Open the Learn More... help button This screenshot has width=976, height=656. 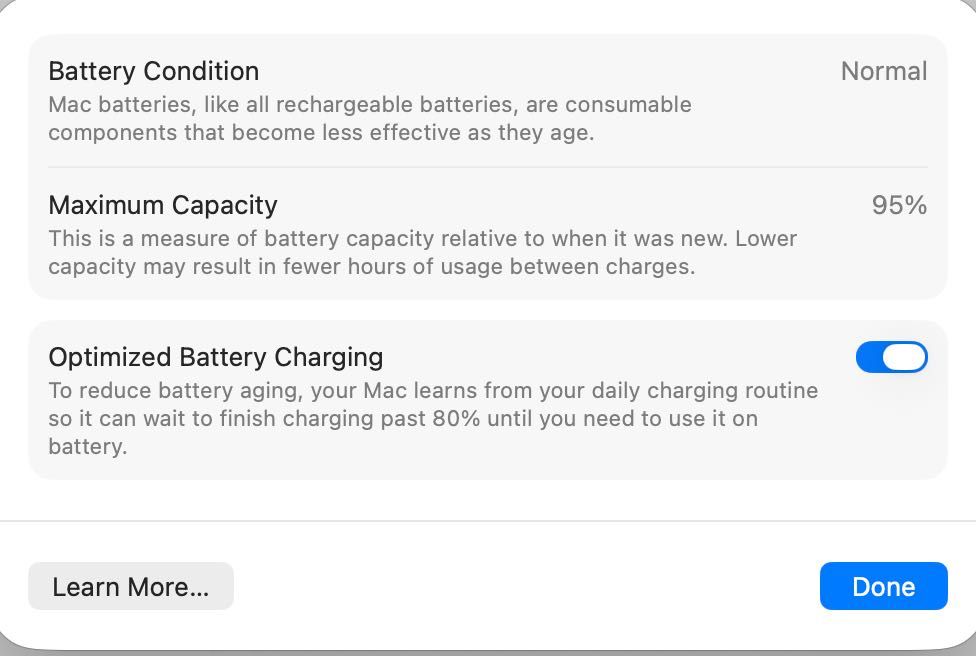(131, 586)
